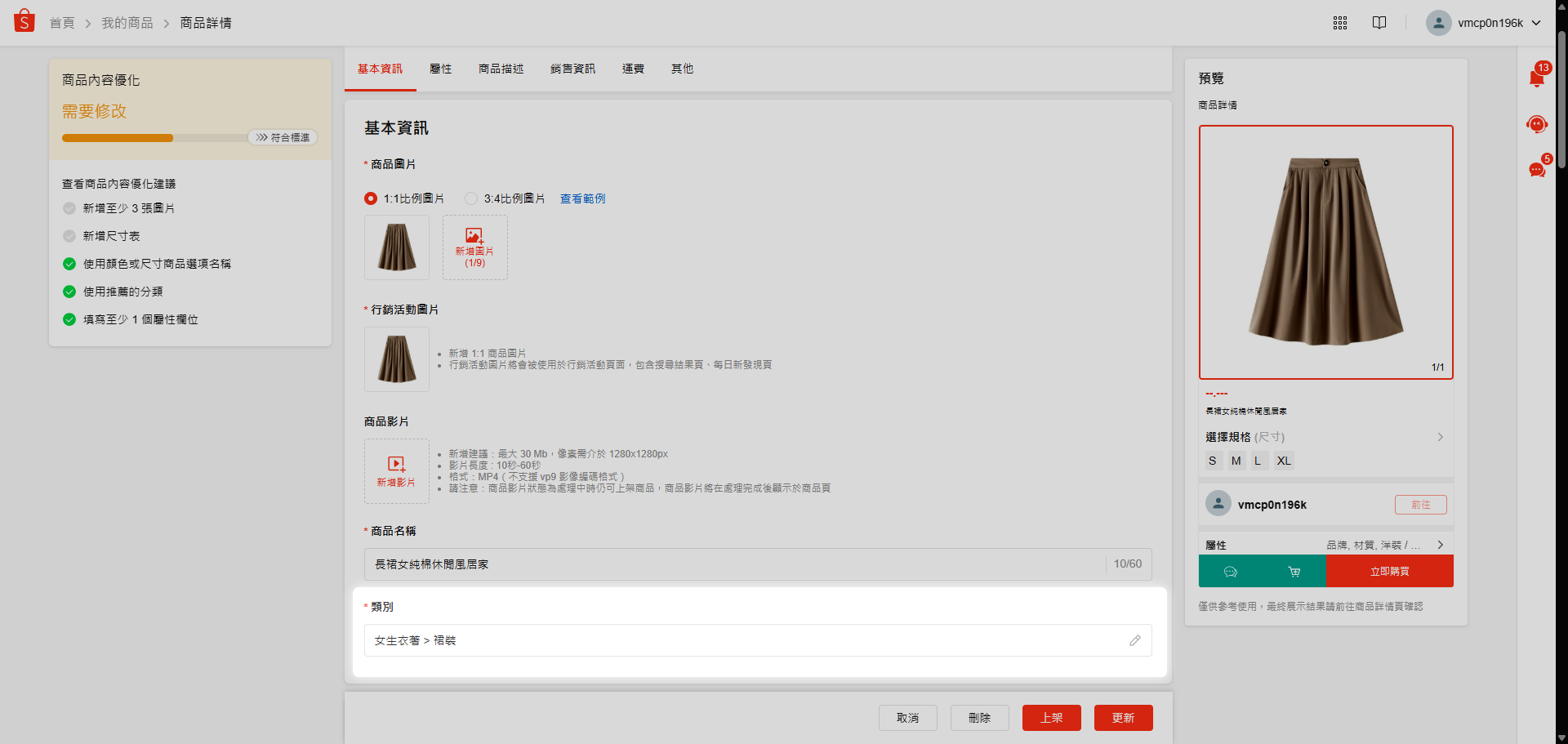1568x744 pixels.
Task: Open the 查看範例 link
Action: point(582,198)
